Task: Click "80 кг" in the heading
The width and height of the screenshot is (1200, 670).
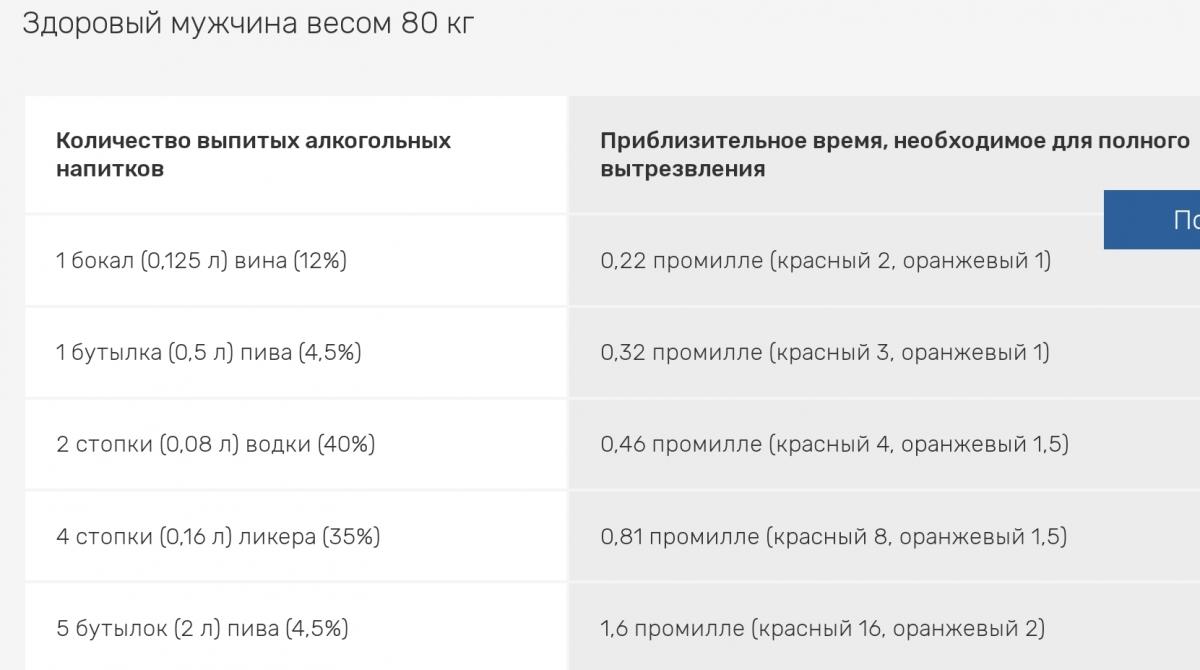Action: click(x=437, y=23)
